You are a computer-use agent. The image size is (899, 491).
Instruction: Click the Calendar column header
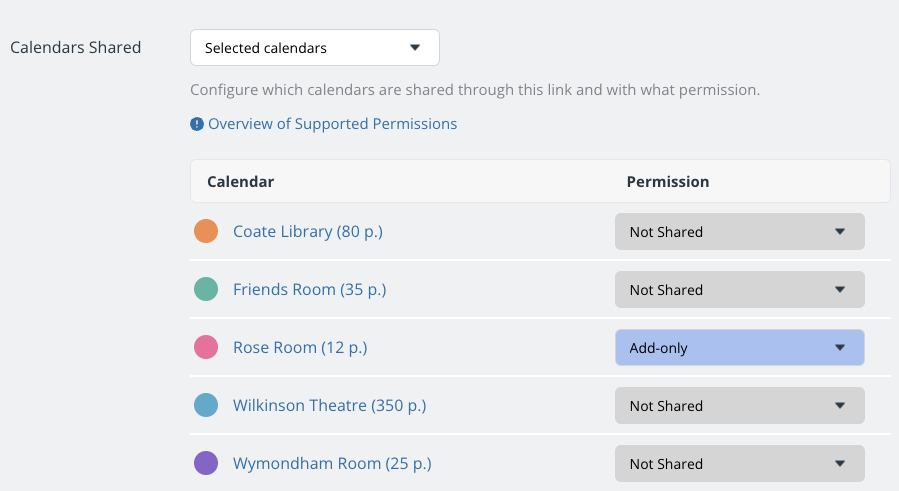(x=241, y=182)
